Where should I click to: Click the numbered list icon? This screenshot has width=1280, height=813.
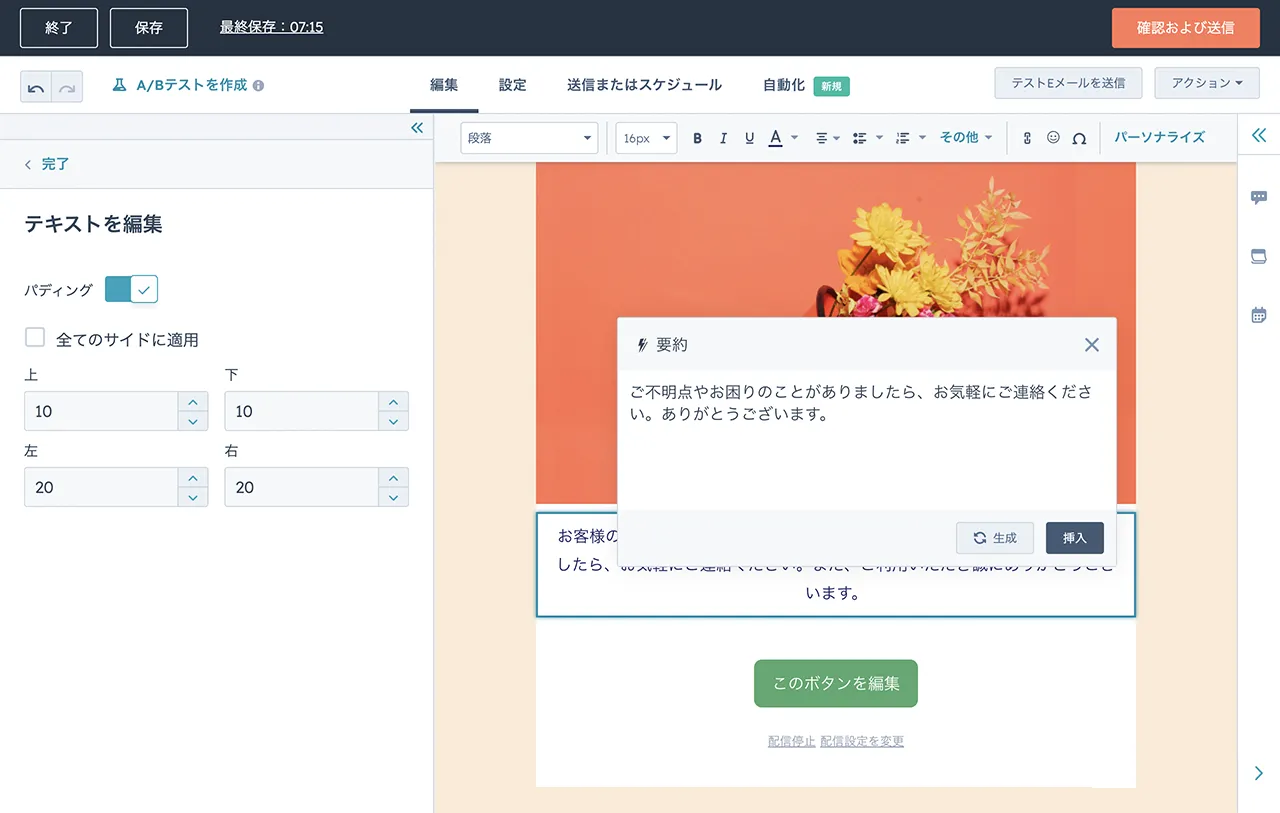click(x=902, y=138)
